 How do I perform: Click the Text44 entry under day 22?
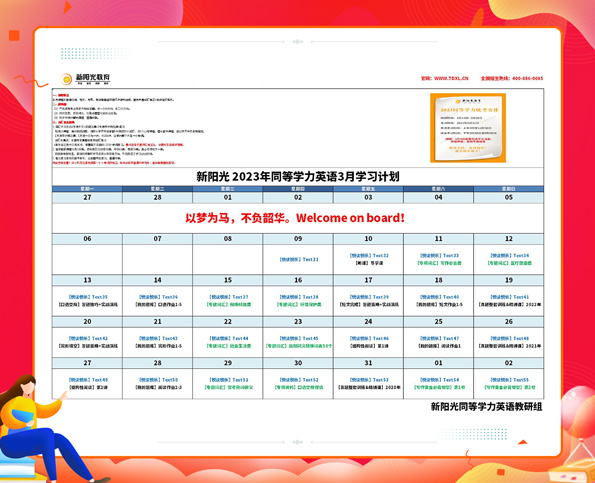tap(229, 338)
